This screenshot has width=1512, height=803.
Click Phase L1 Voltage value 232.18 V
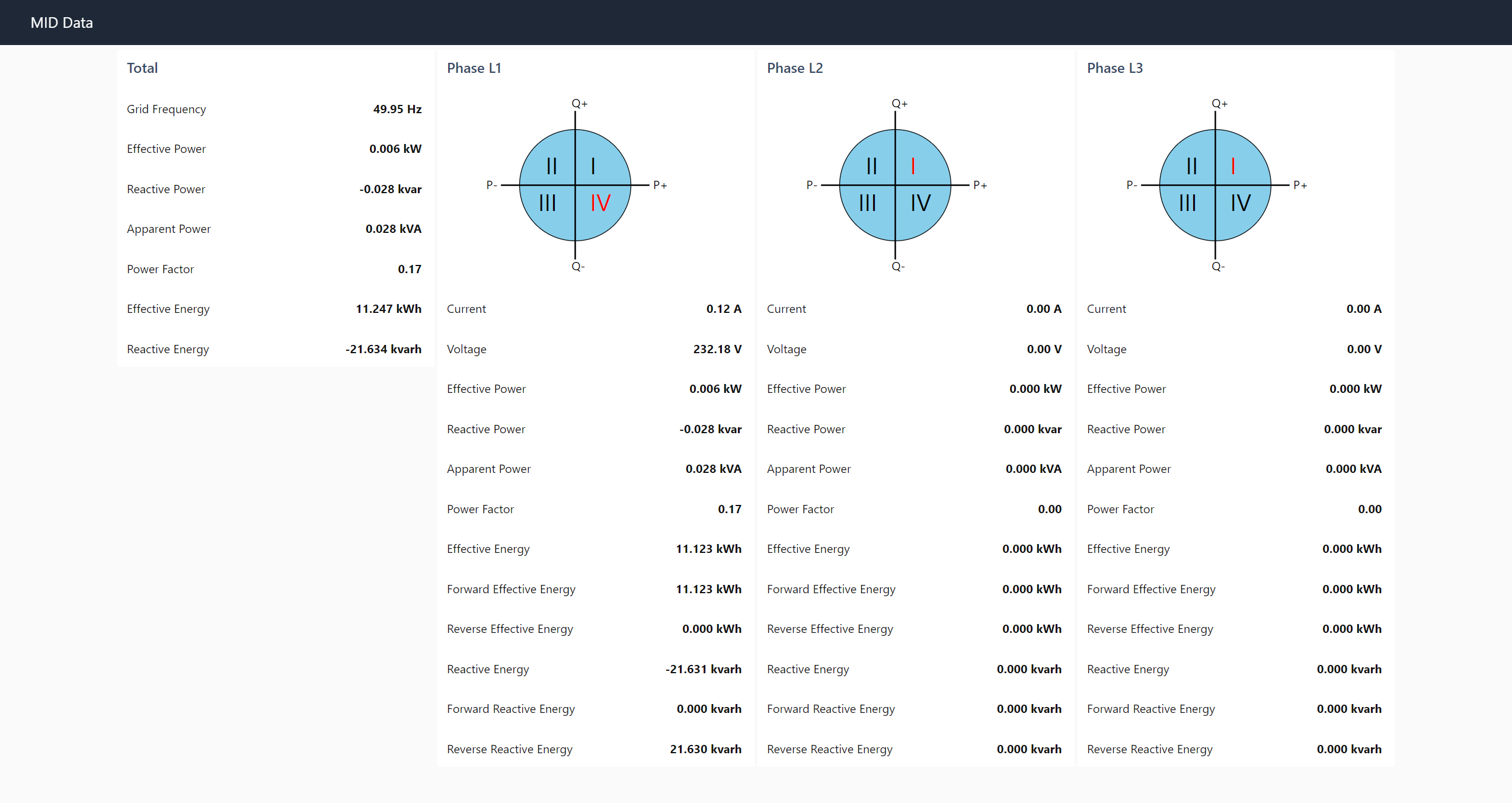click(x=717, y=349)
